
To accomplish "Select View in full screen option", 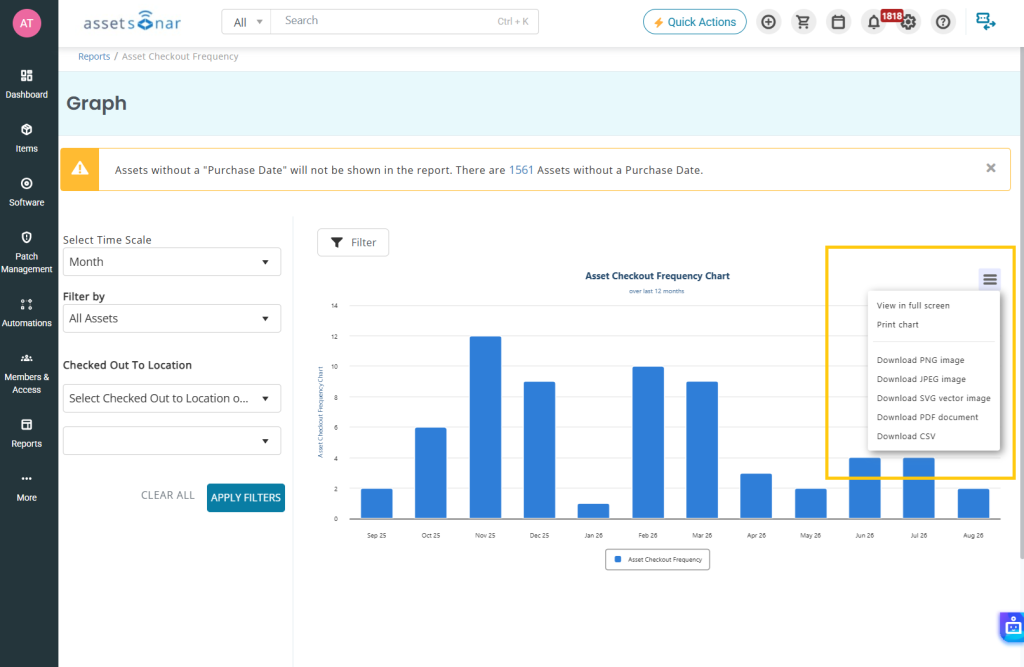I will click(x=913, y=306).
